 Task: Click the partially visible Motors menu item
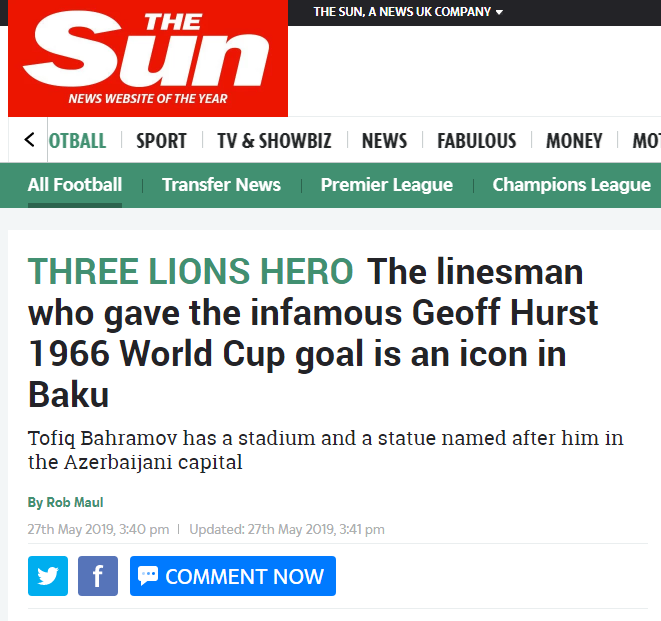pyautogui.click(x=646, y=141)
